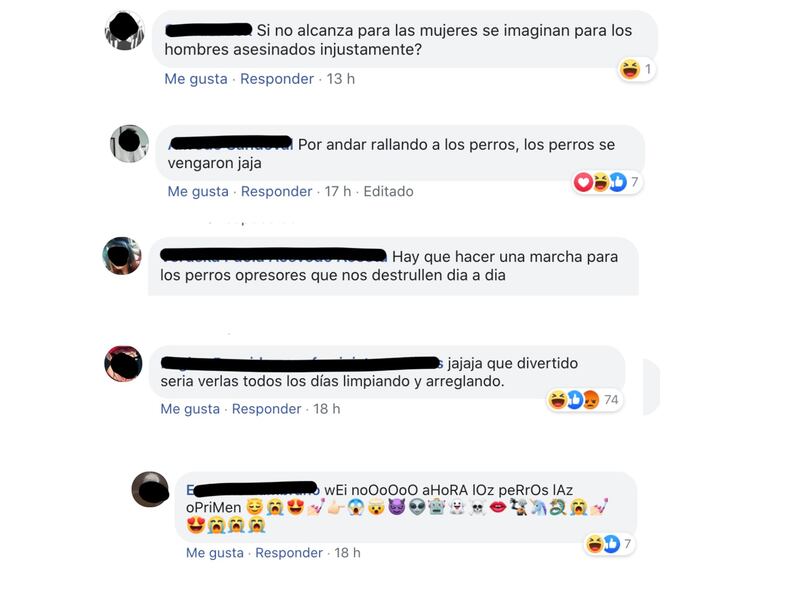This screenshot has width=800, height=604.
Task: Click Me gusta on the 17 h comment
Action: [198, 191]
